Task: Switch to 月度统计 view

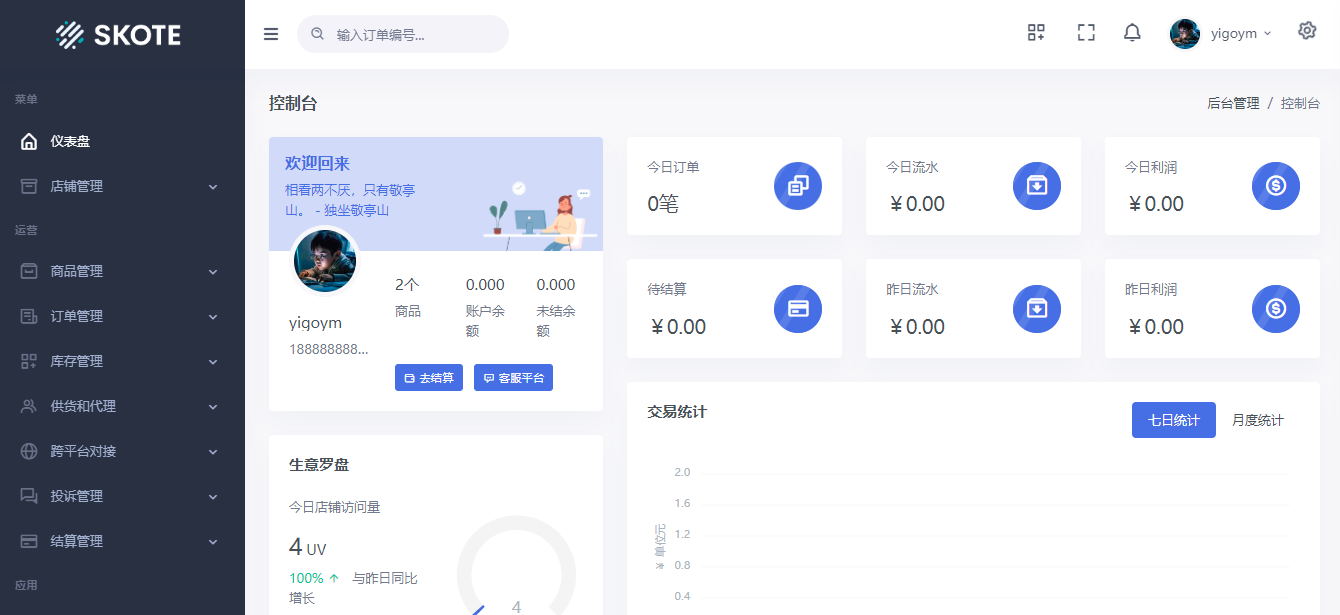Action: point(1257,420)
